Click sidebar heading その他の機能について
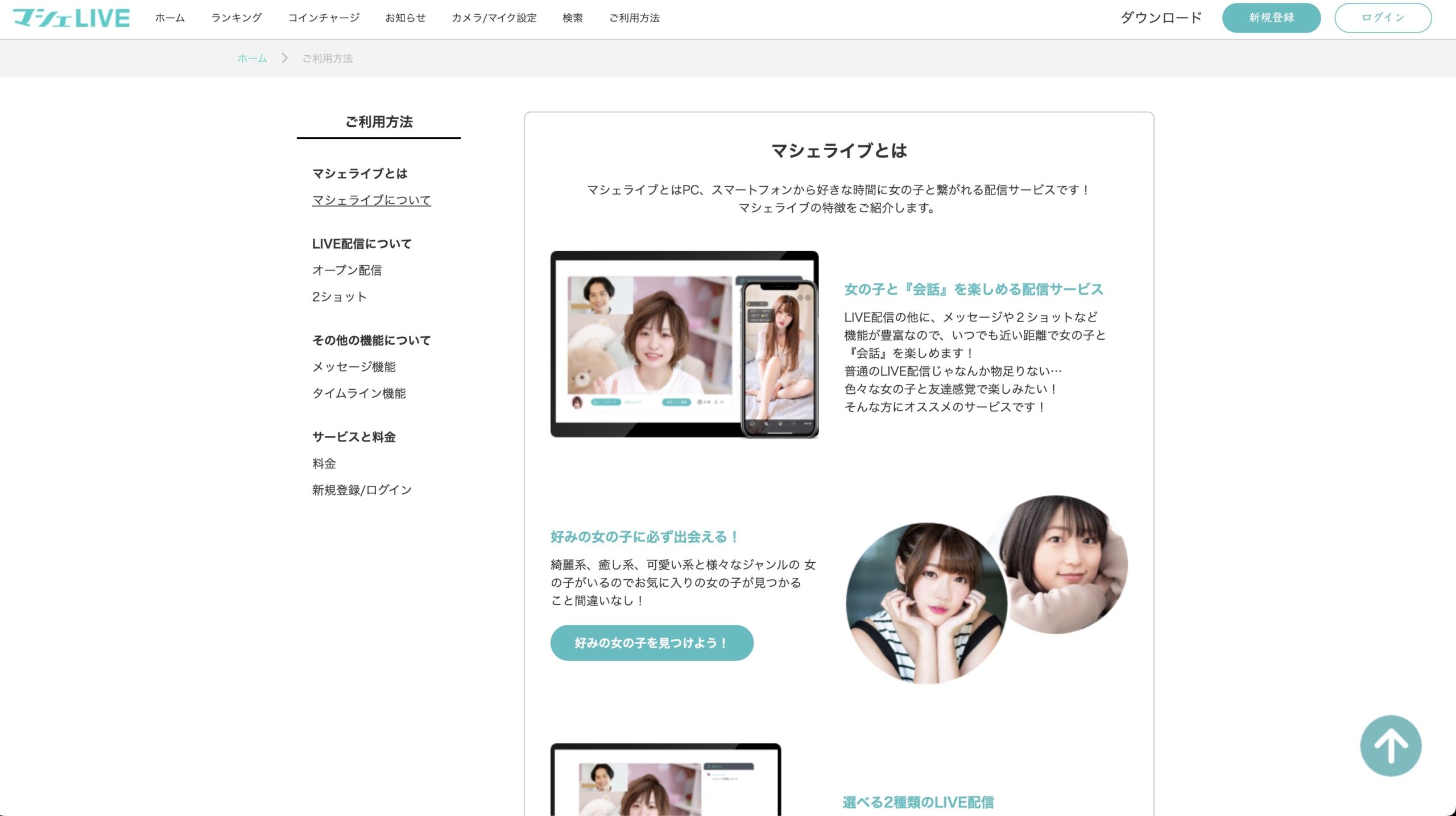 (x=371, y=340)
